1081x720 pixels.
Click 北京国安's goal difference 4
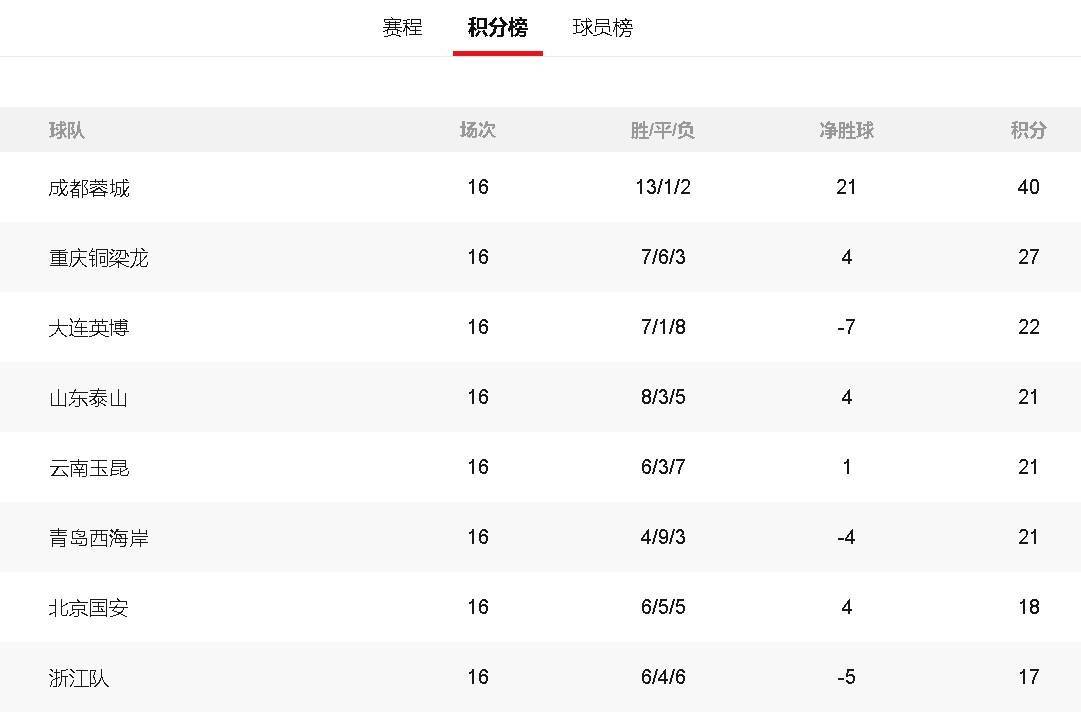(847, 607)
